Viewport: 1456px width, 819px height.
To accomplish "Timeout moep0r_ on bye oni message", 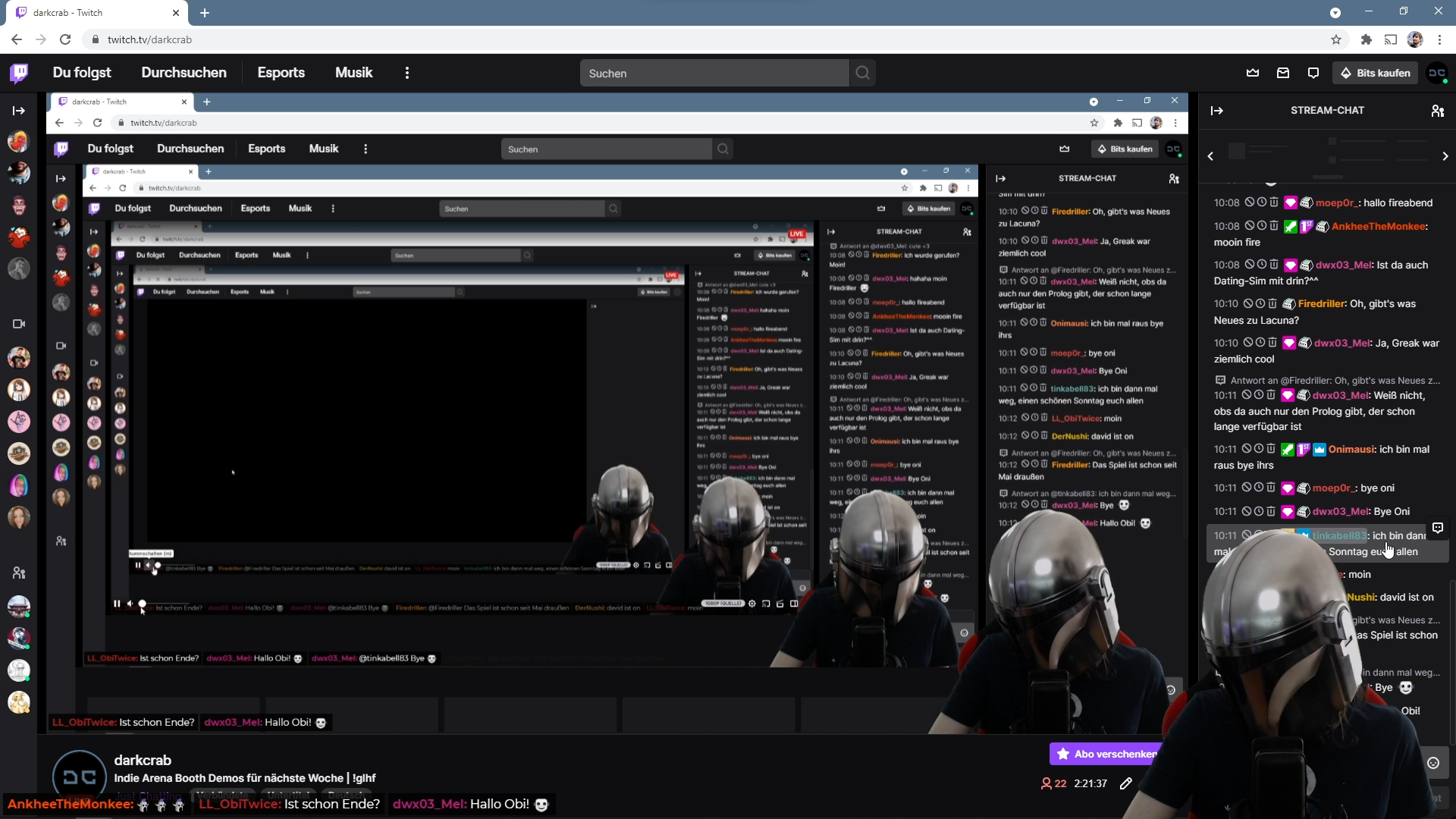I will [1259, 488].
